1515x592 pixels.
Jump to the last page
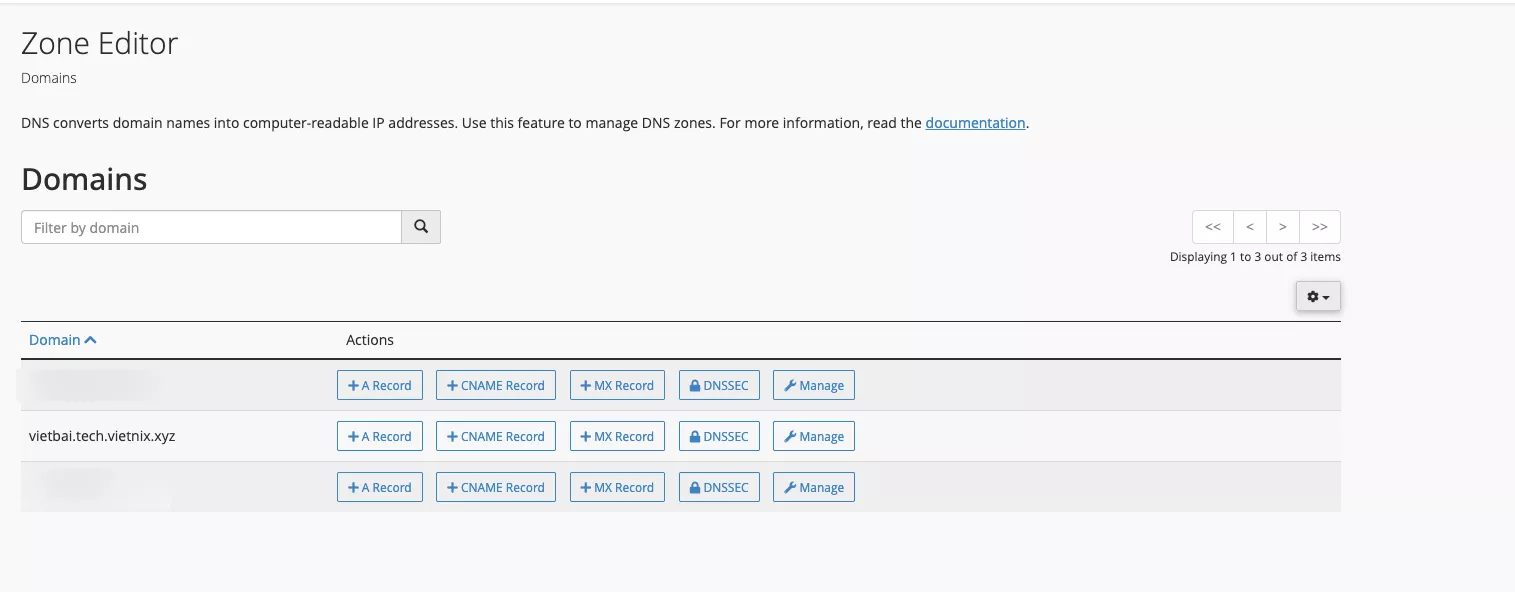click(x=1319, y=227)
